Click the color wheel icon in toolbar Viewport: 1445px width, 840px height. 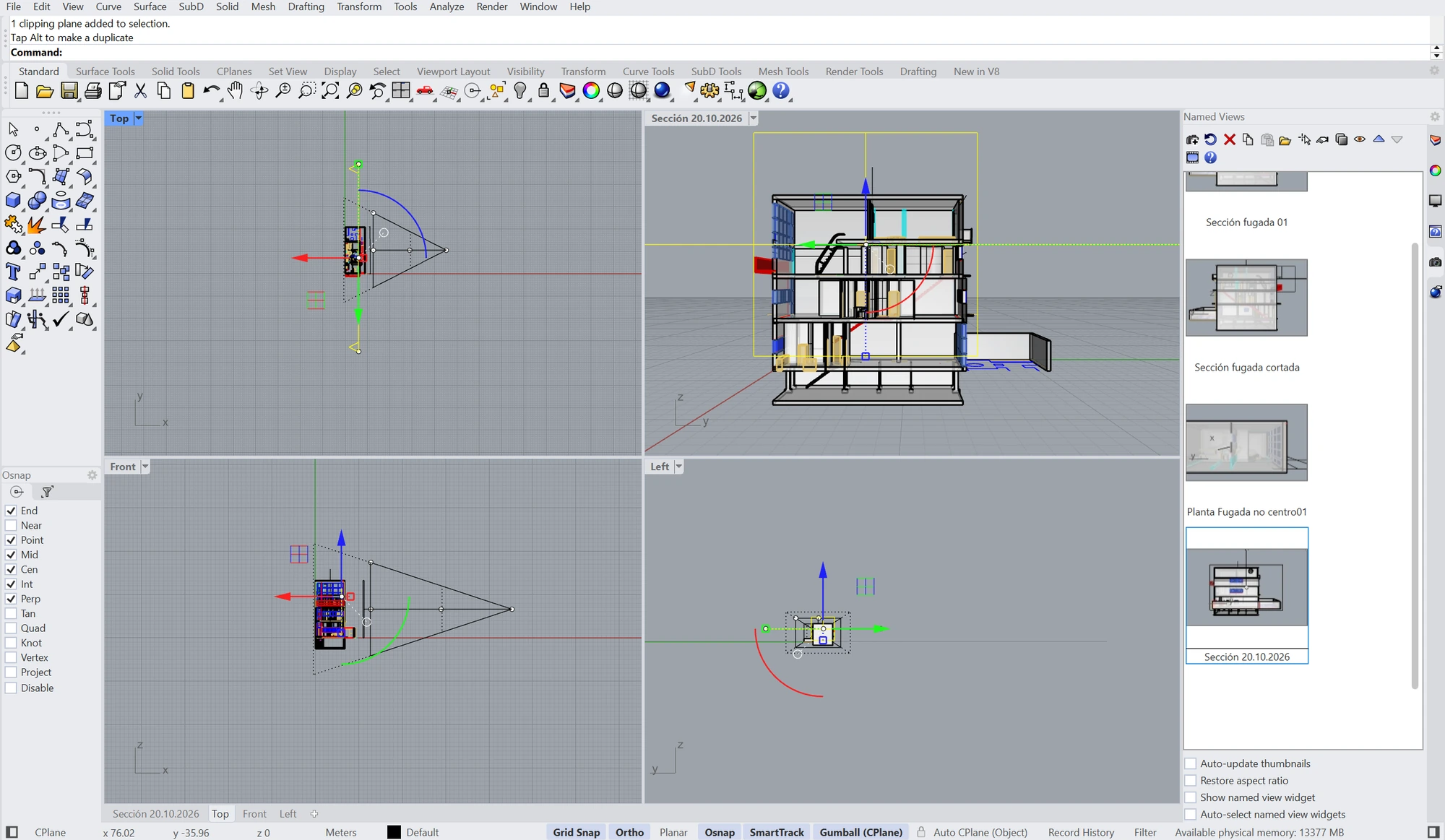point(591,91)
